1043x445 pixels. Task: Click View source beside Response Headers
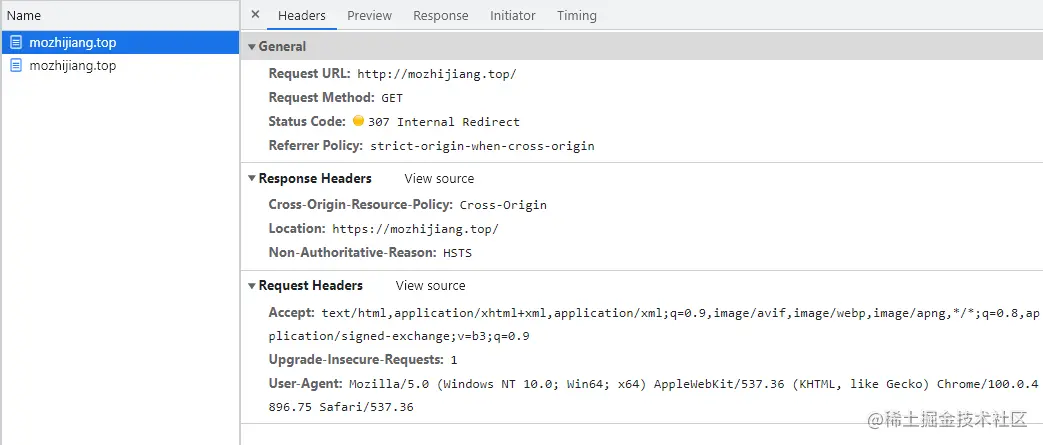[x=439, y=178]
